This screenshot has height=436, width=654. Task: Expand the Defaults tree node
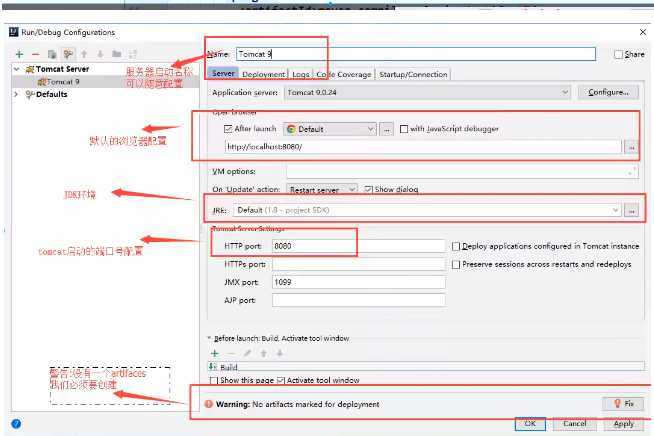(x=16, y=94)
